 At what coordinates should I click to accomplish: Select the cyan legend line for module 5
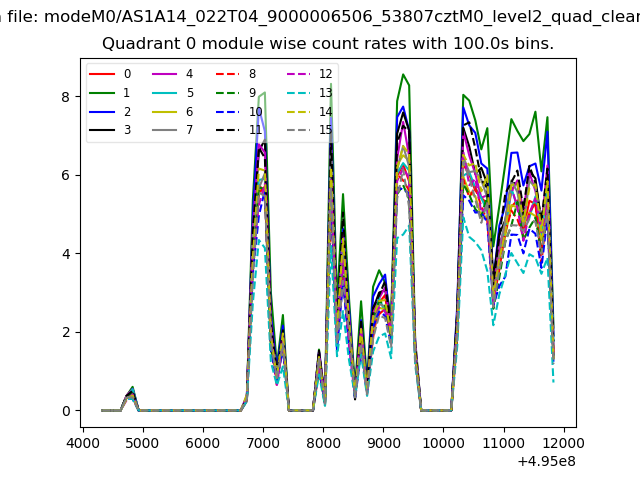pyautogui.click(x=166, y=88)
